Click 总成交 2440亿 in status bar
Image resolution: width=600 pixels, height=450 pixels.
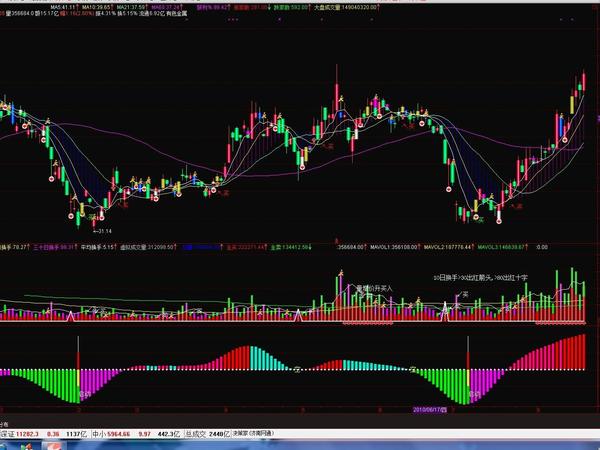coord(207,435)
